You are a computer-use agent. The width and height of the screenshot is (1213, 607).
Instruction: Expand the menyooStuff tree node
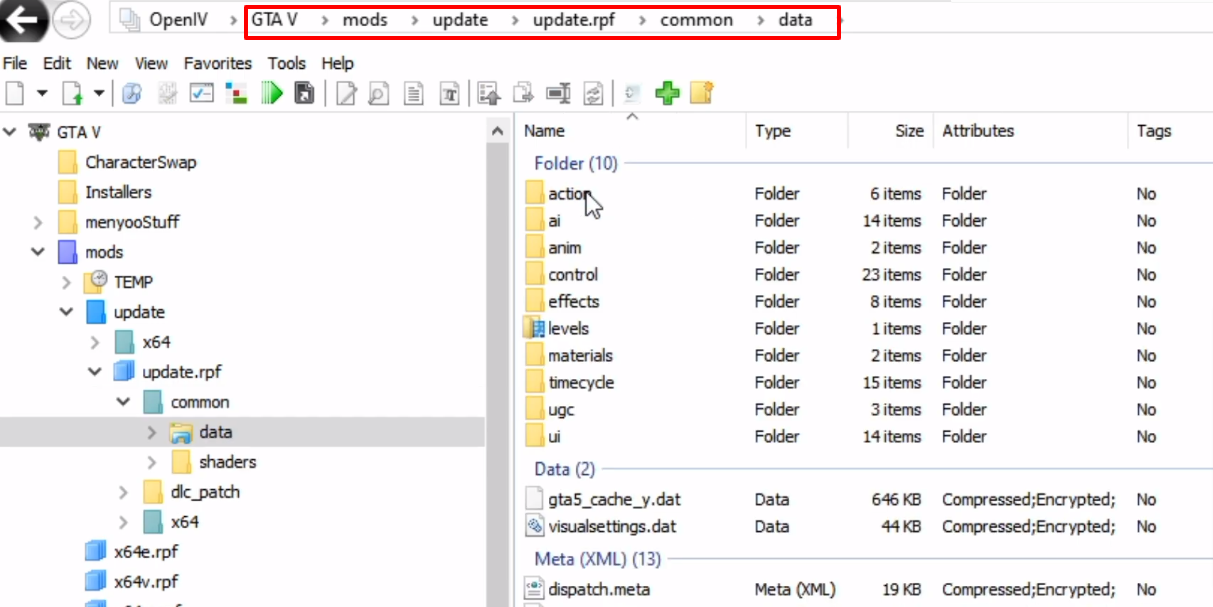(38, 222)
